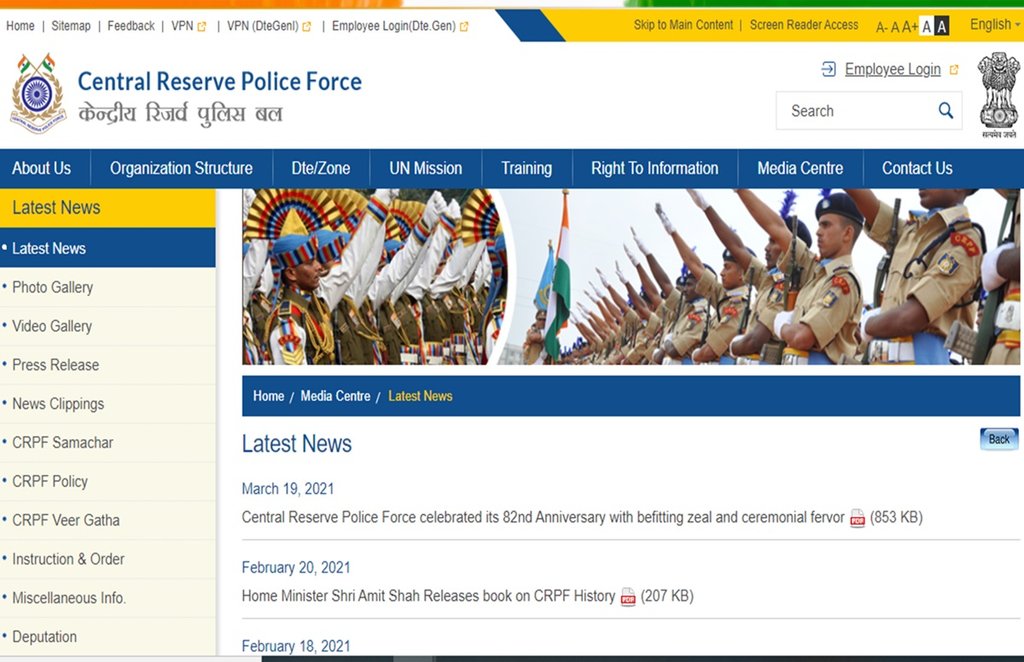This screenshot has height=662, width=1024.
Task: Decrease font size with A-
Action: [x=881, y=27]
